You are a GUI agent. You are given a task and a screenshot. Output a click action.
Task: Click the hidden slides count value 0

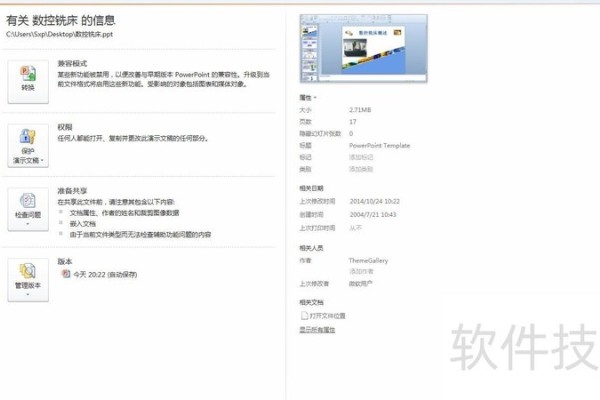tap(351, 134)
